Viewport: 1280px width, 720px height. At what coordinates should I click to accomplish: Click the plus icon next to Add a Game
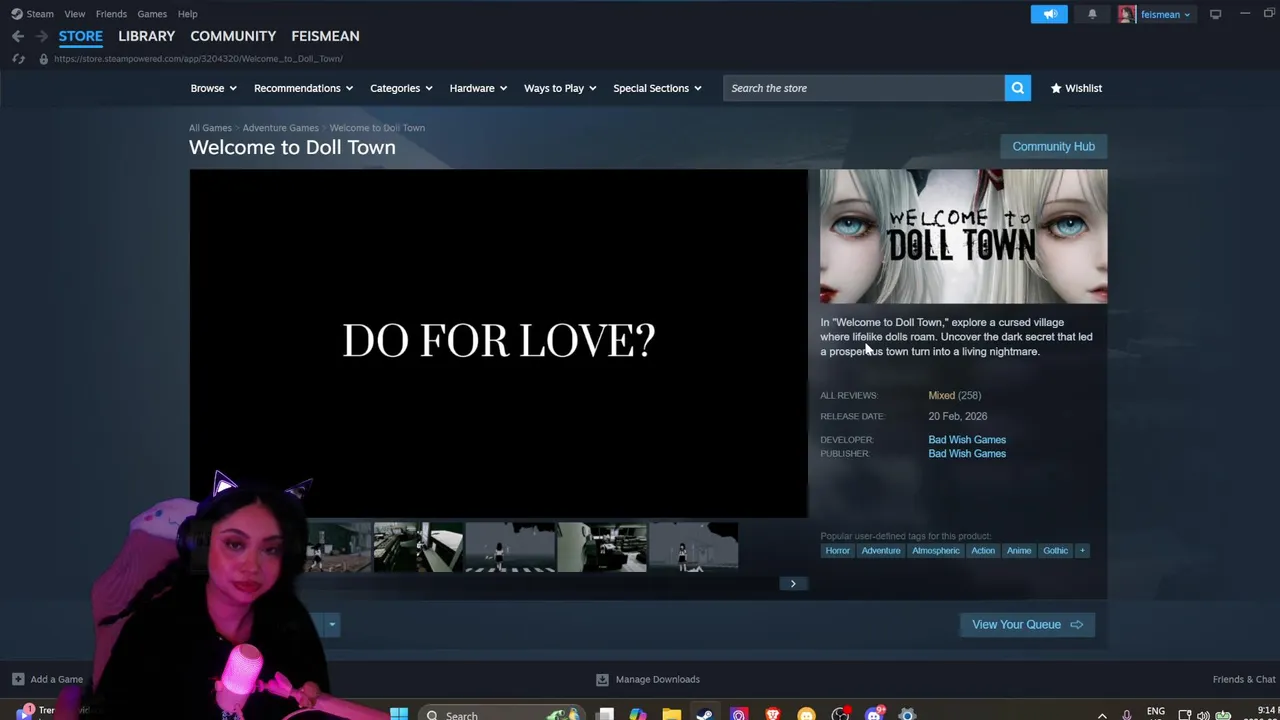click(x=18, y=679)
